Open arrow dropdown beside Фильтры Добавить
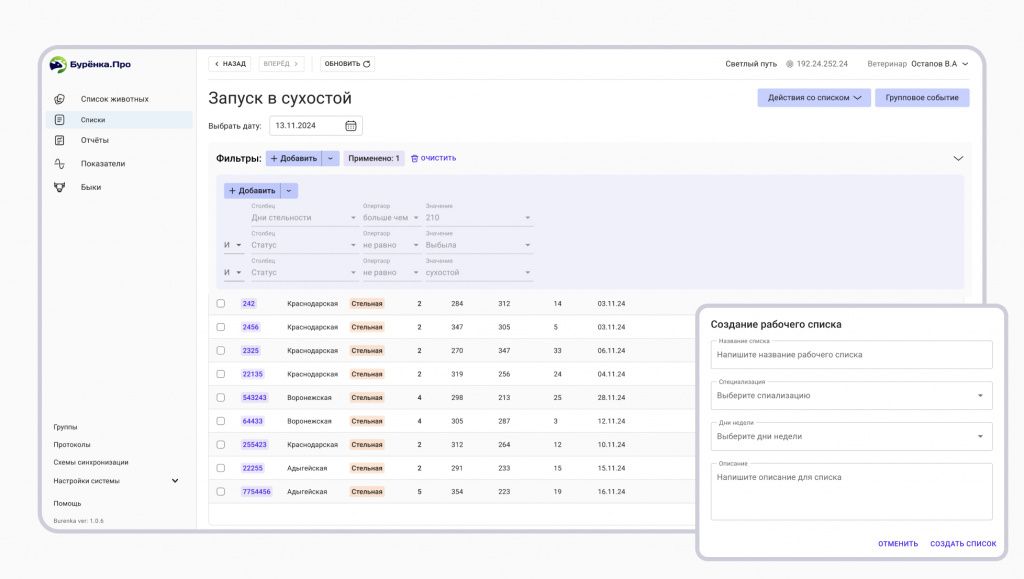 click(x=330, y=159)
